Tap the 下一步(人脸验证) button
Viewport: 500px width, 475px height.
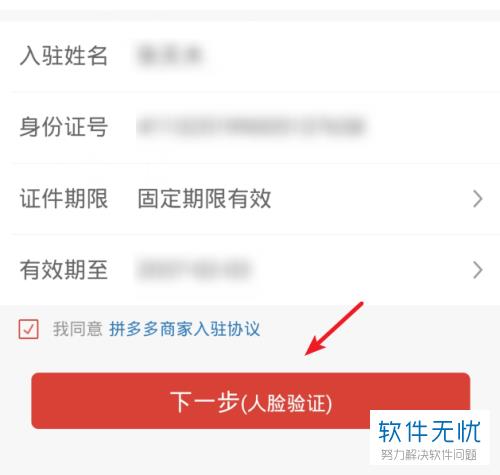click(251, 400)
